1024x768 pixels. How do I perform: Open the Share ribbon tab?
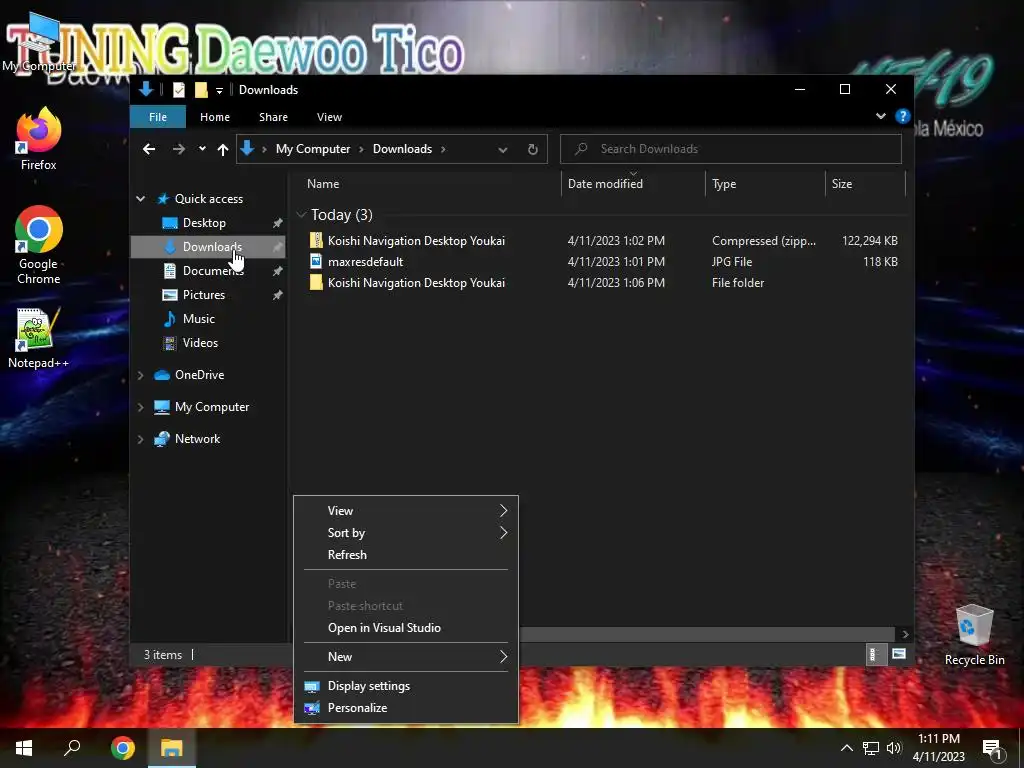pos(273,117)
